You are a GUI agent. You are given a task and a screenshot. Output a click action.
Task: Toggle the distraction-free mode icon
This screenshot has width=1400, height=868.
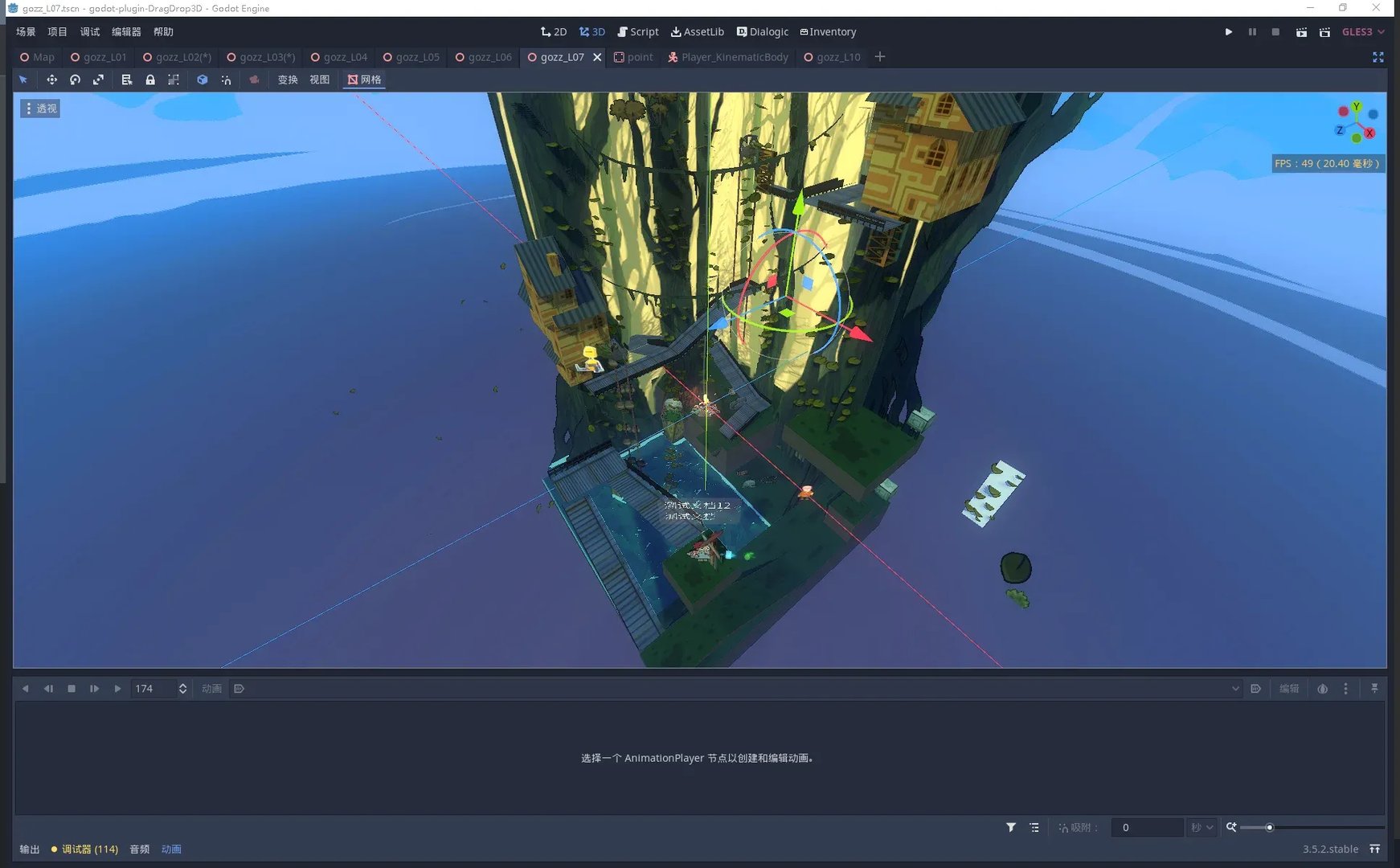point(1377,57)
